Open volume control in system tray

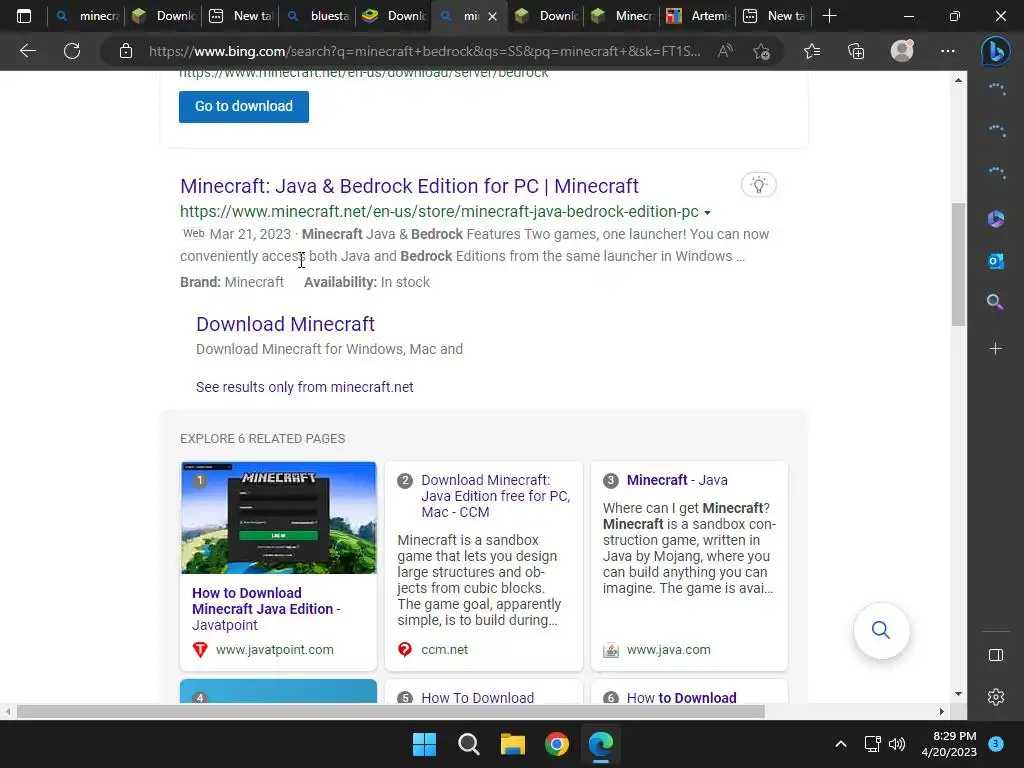tap(897, 744)
